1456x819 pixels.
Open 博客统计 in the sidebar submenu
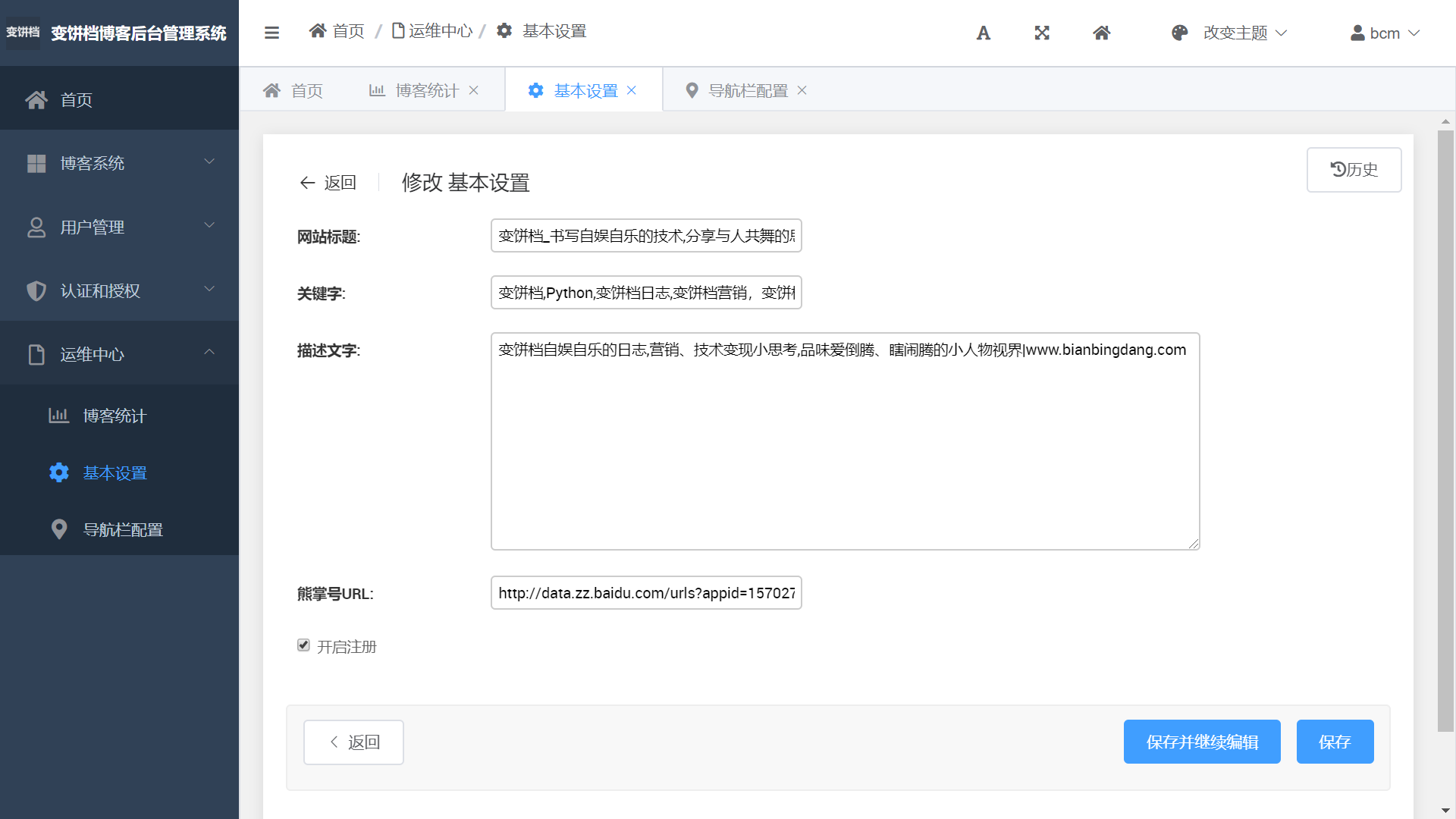119,415
